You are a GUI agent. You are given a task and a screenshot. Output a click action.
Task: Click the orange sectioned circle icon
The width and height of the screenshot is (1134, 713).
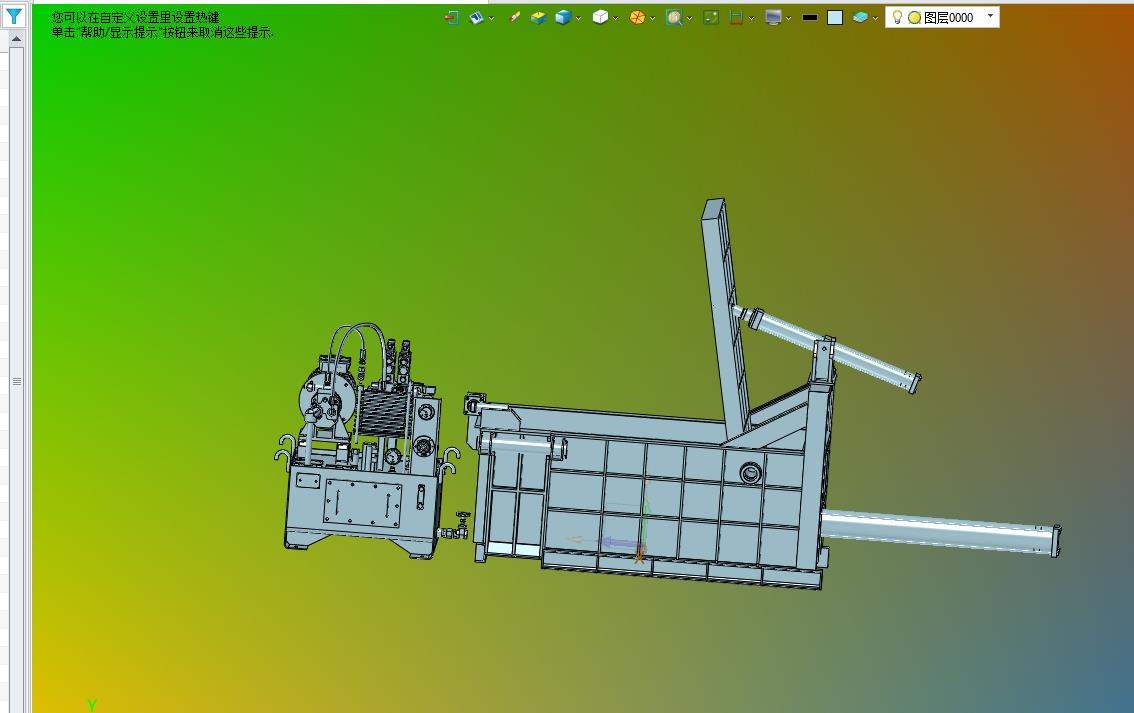pyautogui.click(x=636, y=17)
